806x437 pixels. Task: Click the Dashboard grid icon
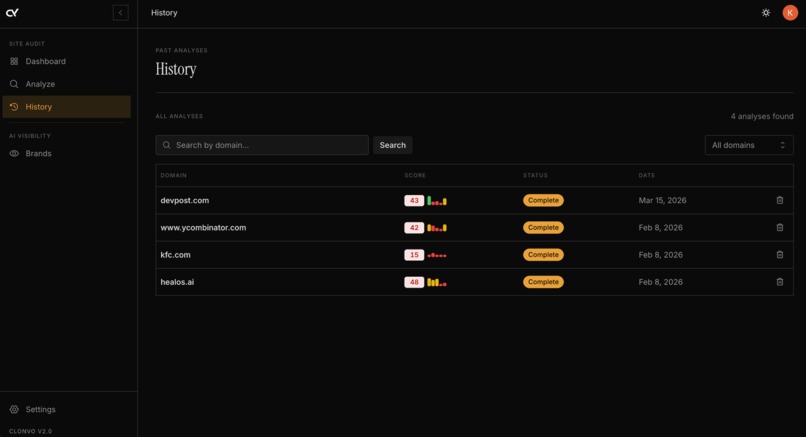tap(14, 61)
